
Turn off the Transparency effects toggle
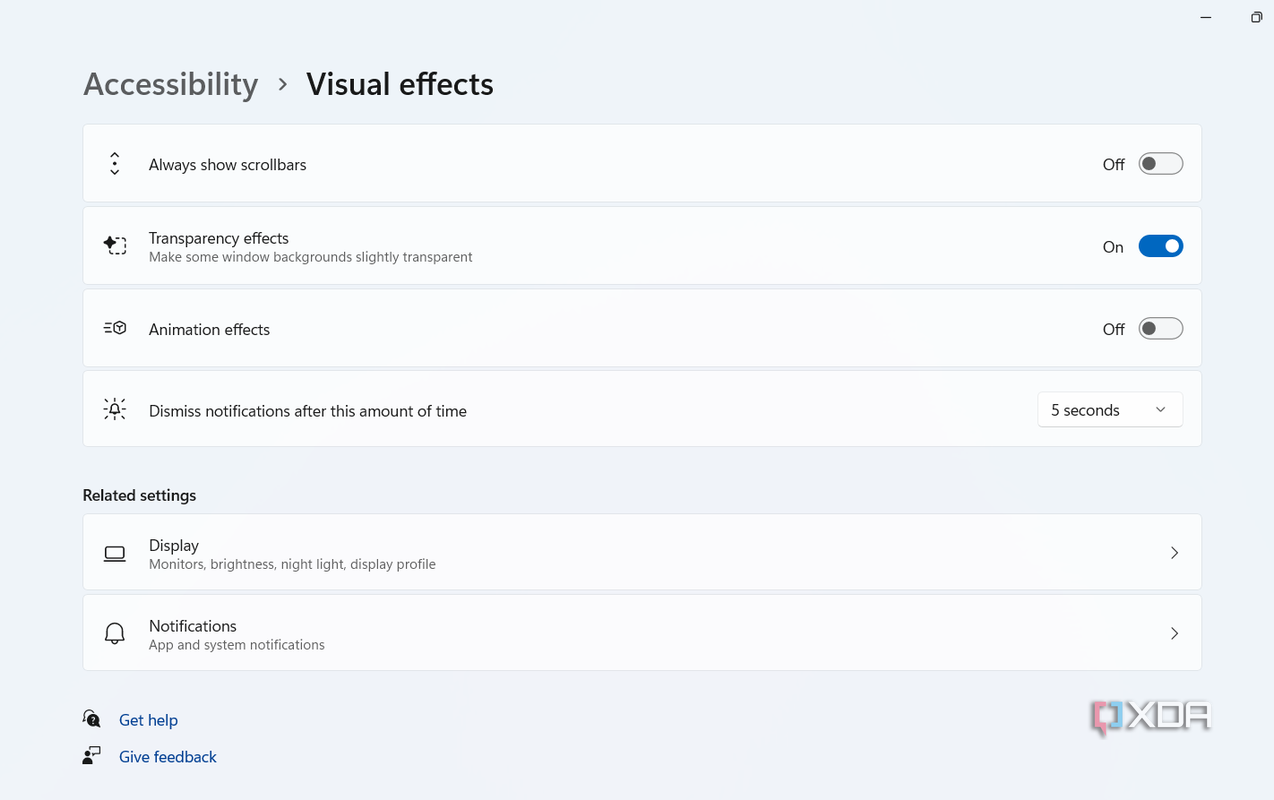coord(1161,246)
